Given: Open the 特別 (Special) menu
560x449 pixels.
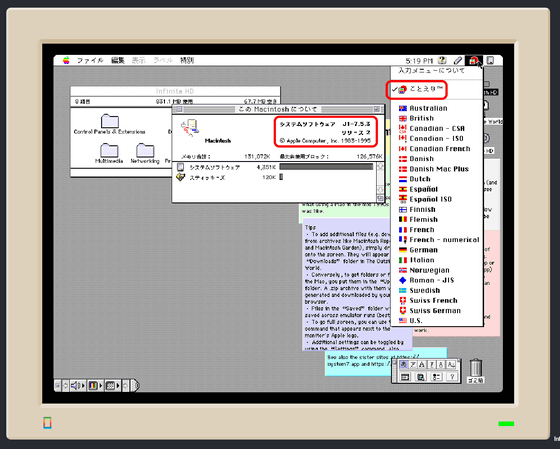Looking at the screenshot, I should click(x=187, y=60).
